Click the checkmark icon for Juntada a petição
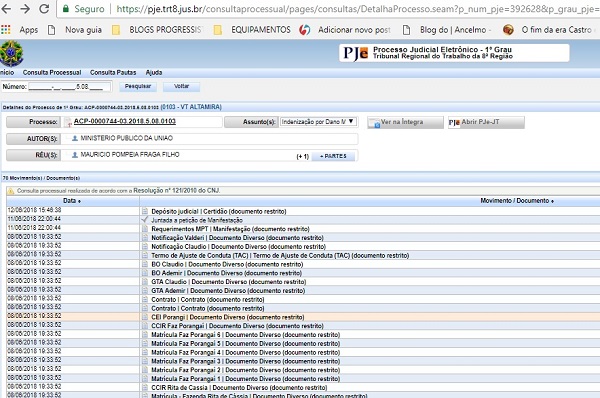This screenshot has height=398, width=600. click(x=145, y=220)
